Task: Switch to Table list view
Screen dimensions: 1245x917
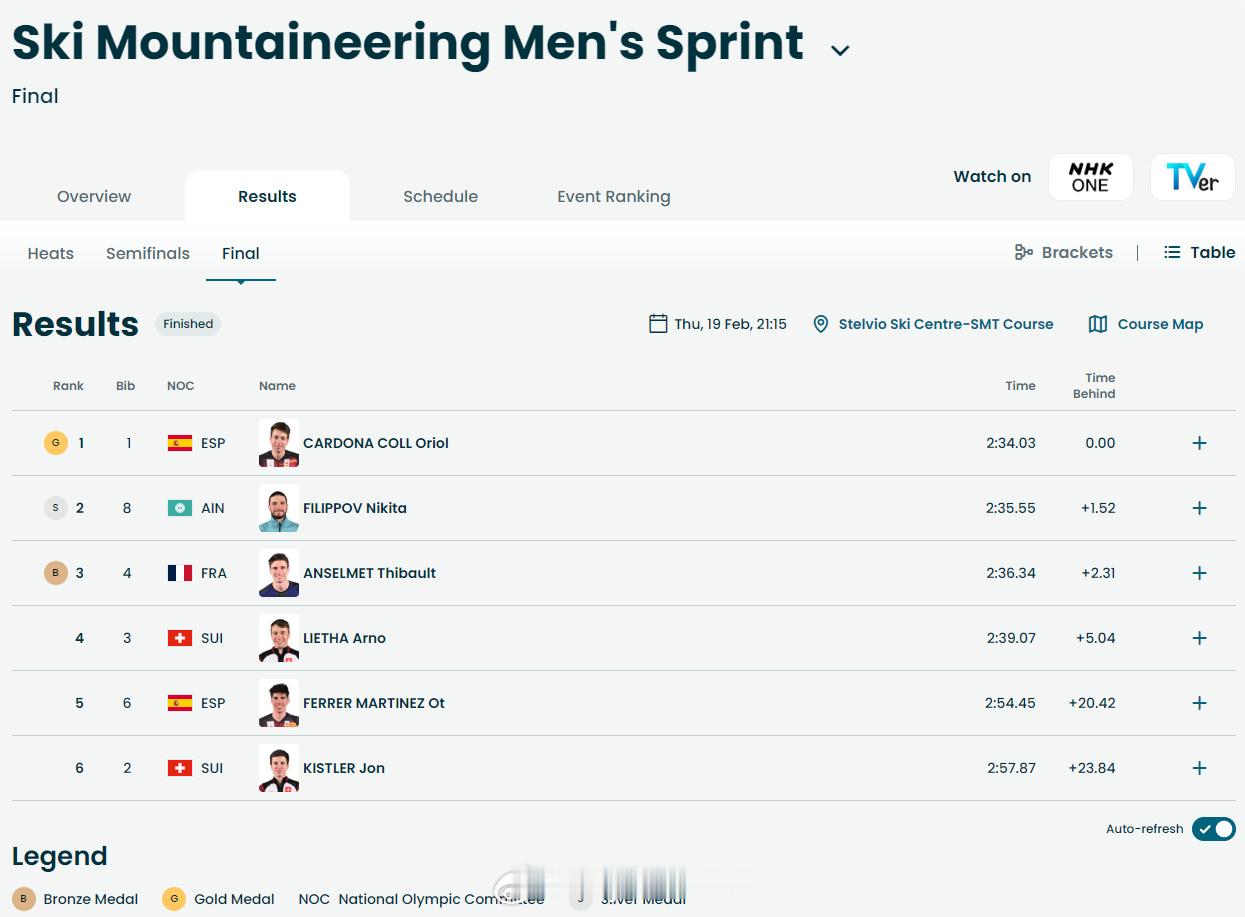Action: [x=1199, y=252]
